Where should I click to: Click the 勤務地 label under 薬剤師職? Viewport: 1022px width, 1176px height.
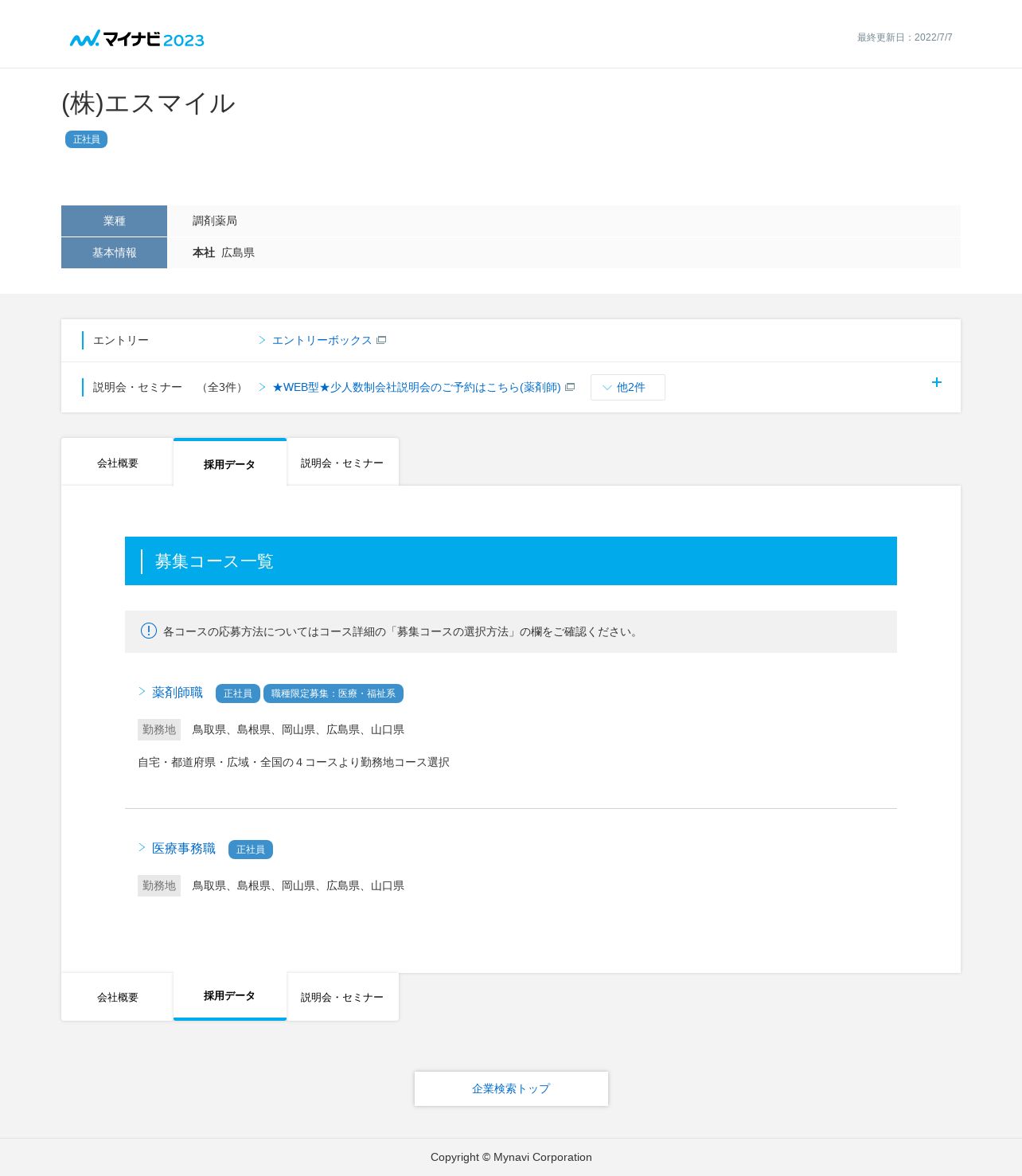click(x=159, y=729)
